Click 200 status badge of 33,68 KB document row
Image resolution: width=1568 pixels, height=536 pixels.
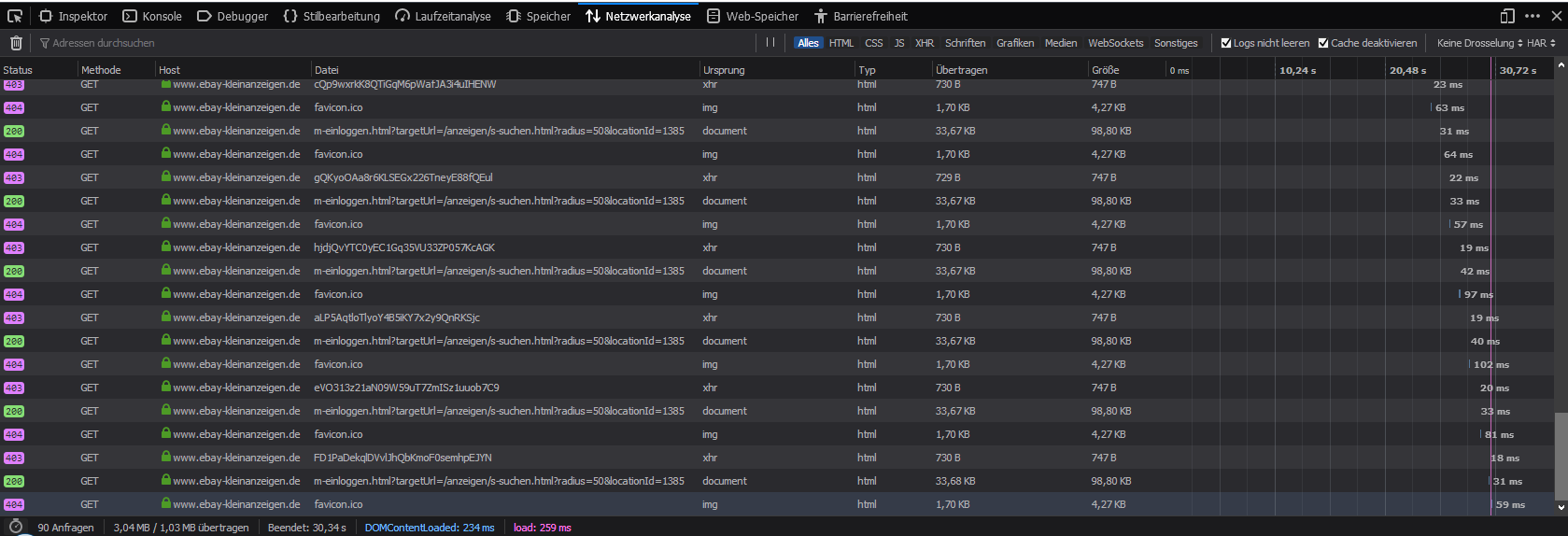(x=14, y=481)
